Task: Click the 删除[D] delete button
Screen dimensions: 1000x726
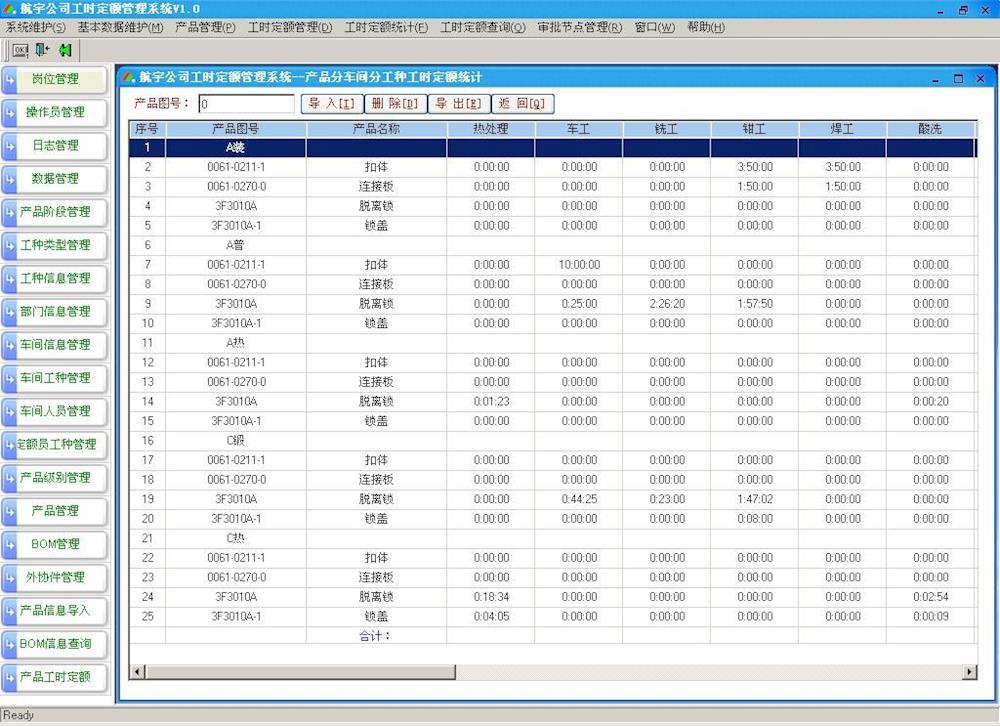Action: (x=395, y=103)
